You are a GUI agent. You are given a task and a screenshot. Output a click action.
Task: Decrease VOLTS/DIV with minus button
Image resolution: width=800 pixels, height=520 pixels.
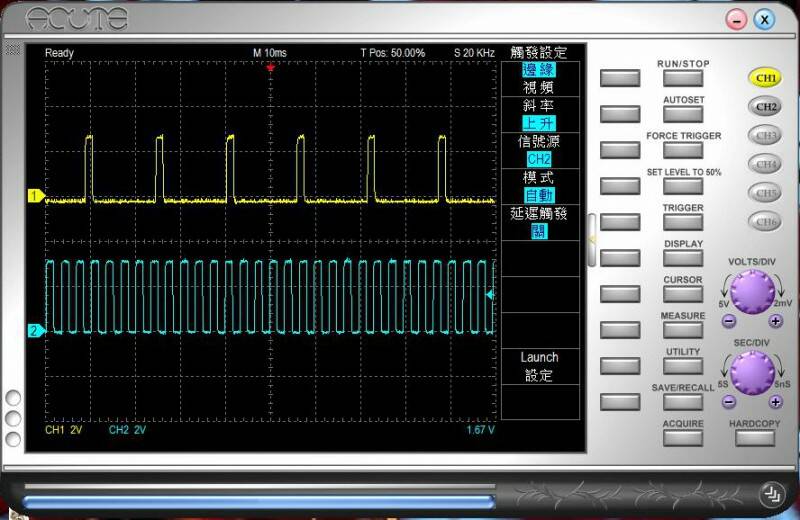coord(729,321)
